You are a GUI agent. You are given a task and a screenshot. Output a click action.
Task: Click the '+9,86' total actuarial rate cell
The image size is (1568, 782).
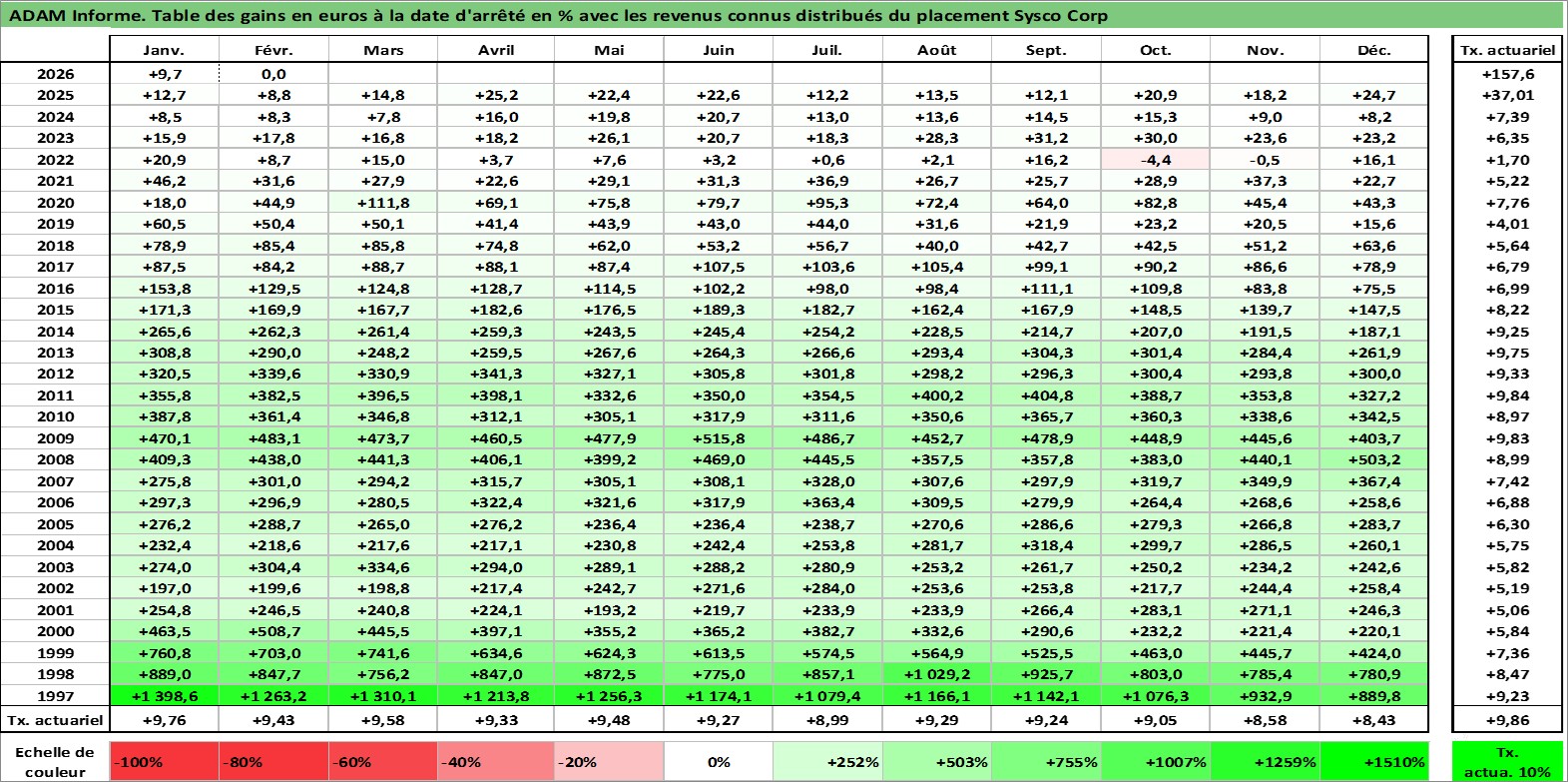pos(1507,719)
